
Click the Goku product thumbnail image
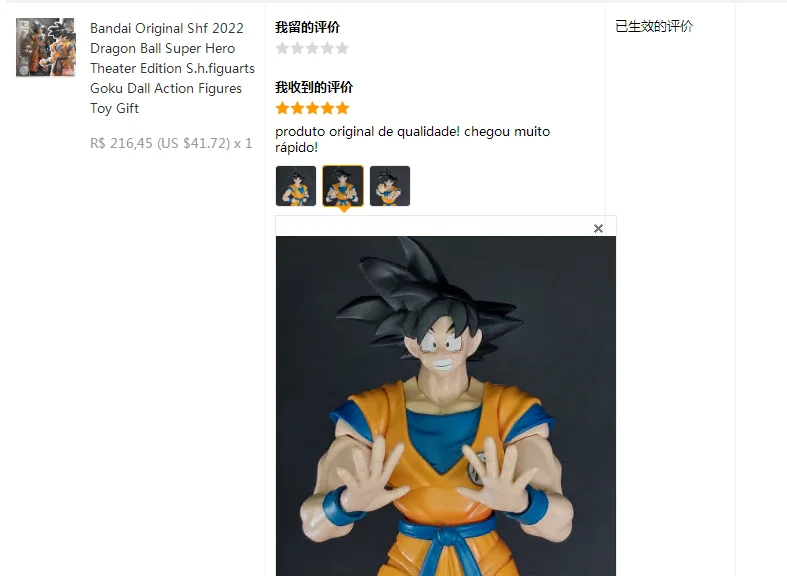tap(45, 47)
